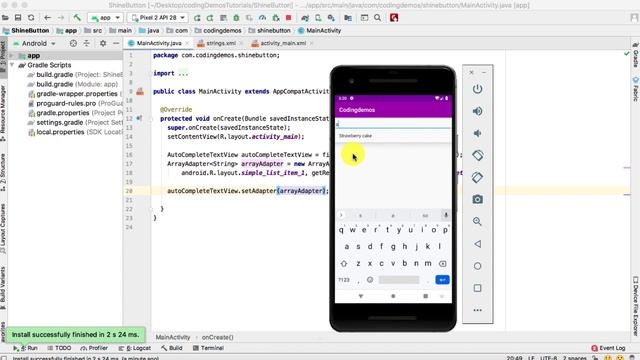Image resolution: width=640 pixels, height=360 pixels.
Task: Click the emulator volume down button
Action: coord(477,133)
